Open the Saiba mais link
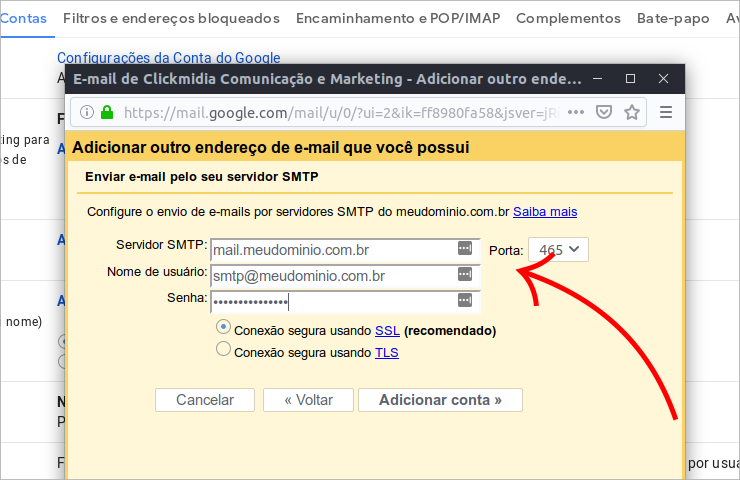 click(x=545, y=212)
